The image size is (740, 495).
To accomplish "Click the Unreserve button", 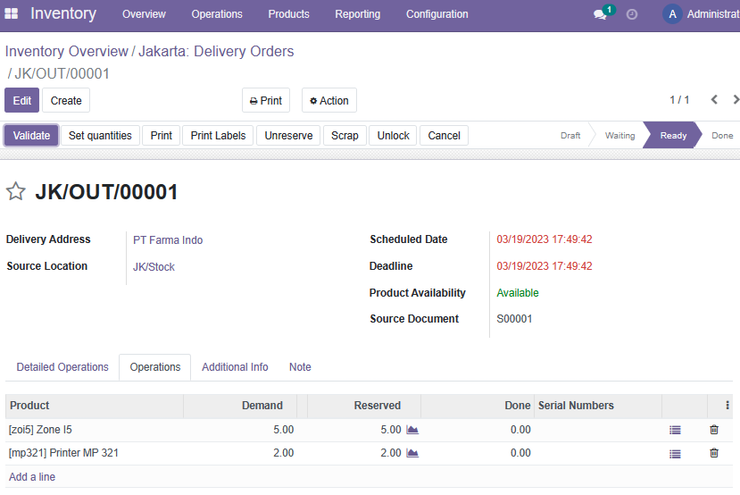I will coord(288,135).
